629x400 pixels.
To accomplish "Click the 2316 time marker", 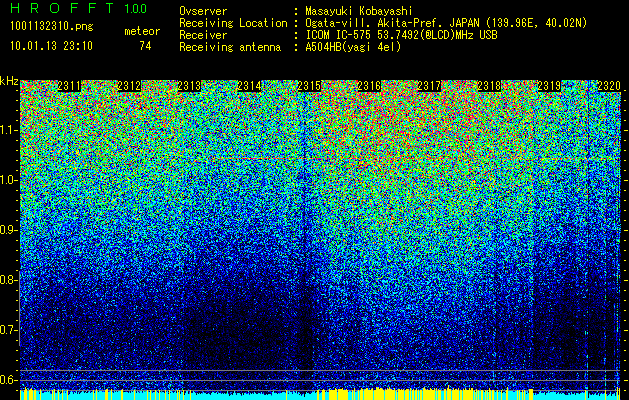I will 369,86.
